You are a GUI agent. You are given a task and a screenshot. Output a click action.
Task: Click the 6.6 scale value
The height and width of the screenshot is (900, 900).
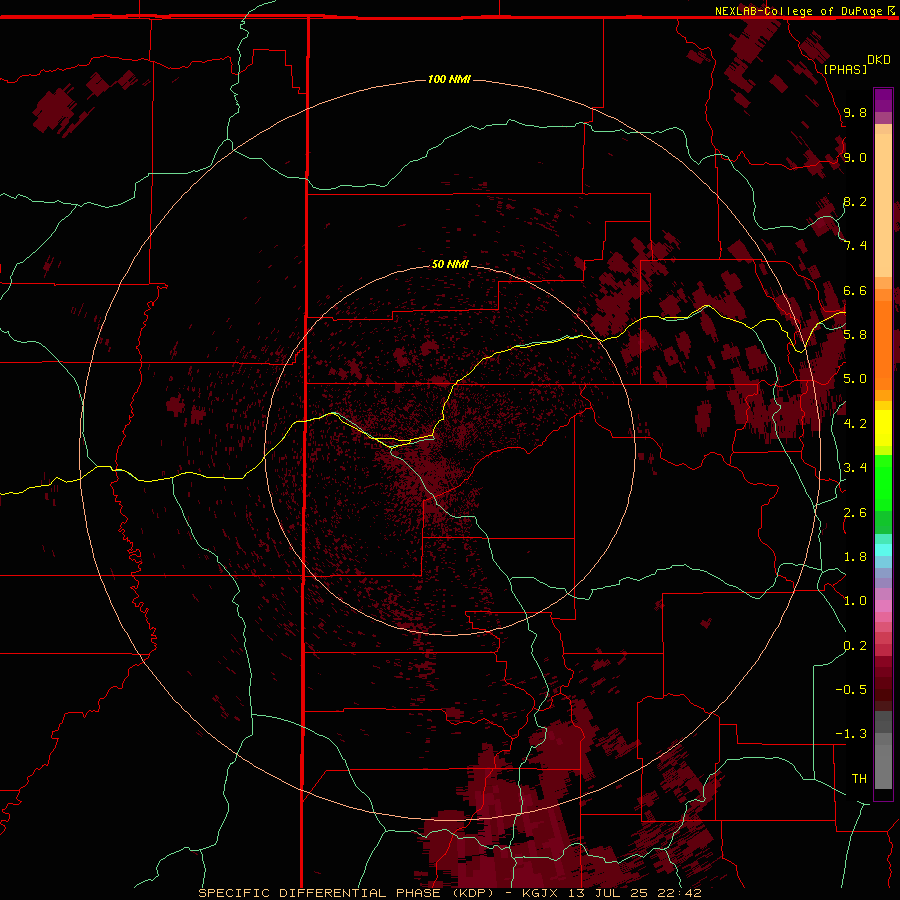[855, 290]
